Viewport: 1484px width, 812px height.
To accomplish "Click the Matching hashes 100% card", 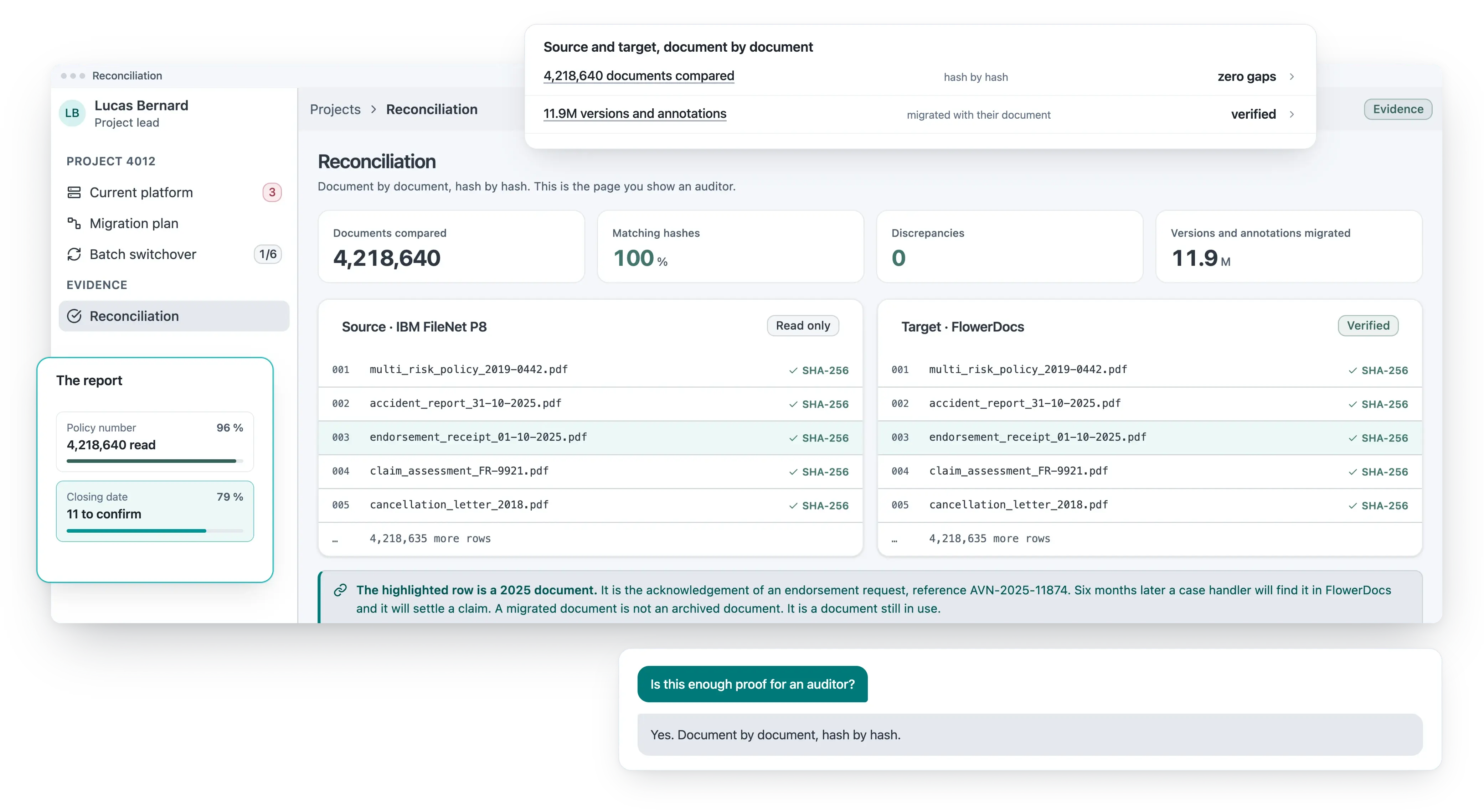I will [x=731, y=247].
